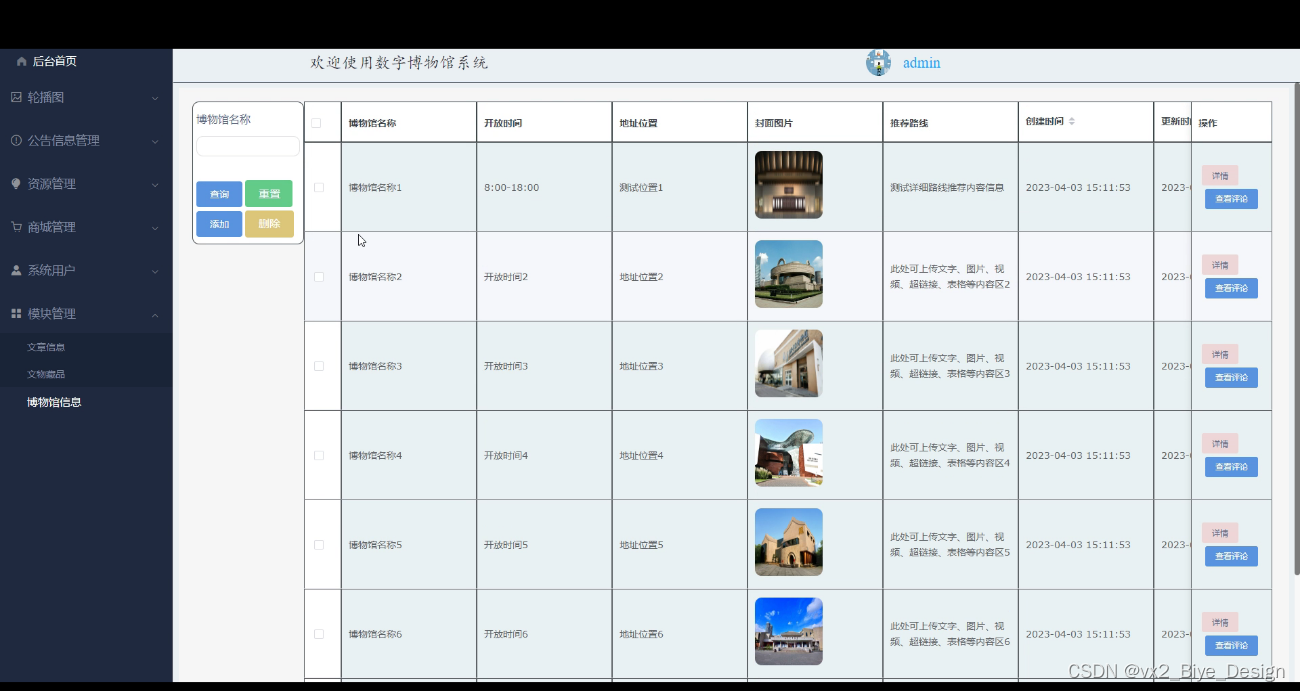The height and width of the screenshot is (691, 1300).
Task: Click the 测试详细路线推荐内容信息 cell
Action: point(947,188)
